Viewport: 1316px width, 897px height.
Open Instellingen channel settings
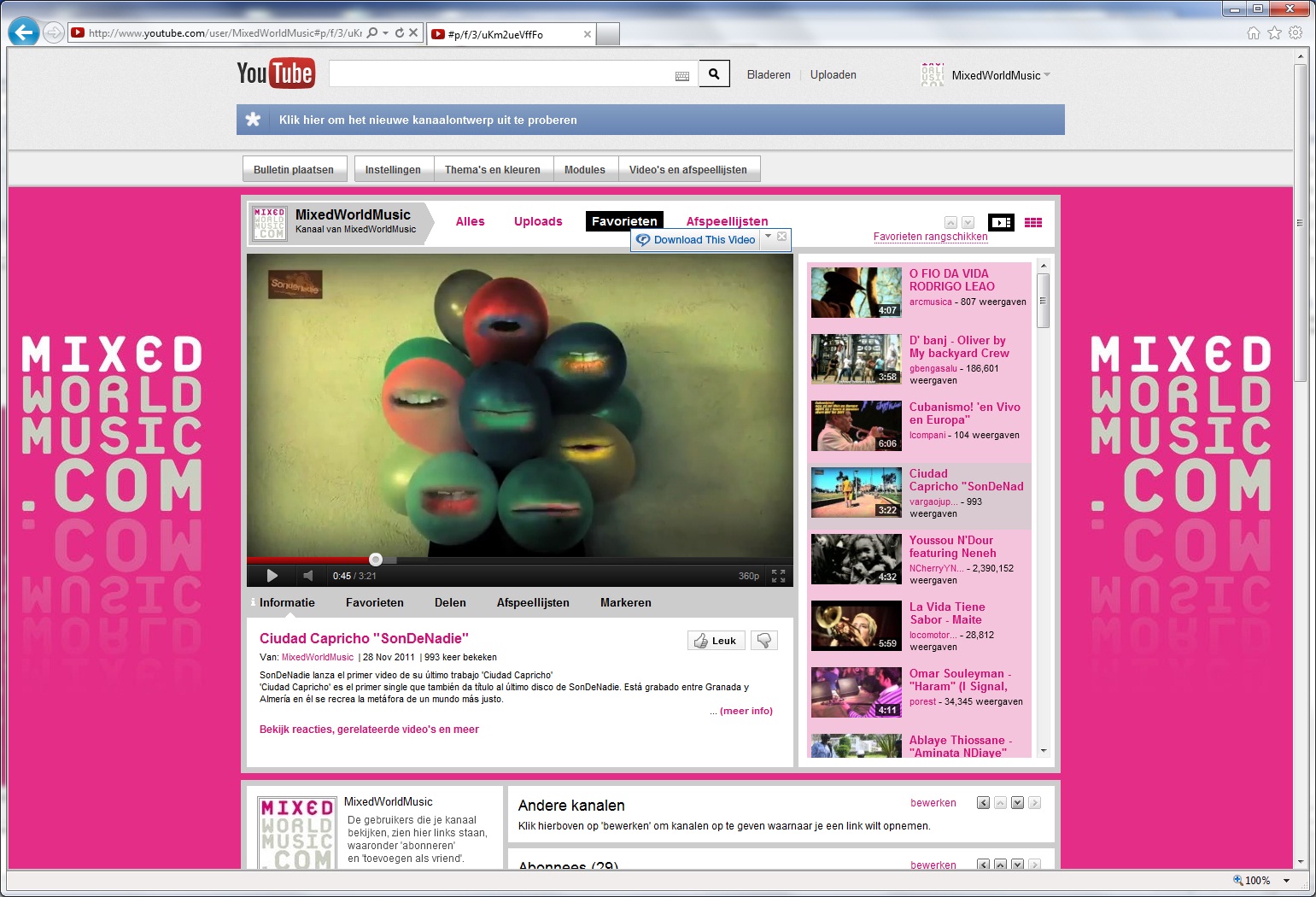click(x=393, y=169)
